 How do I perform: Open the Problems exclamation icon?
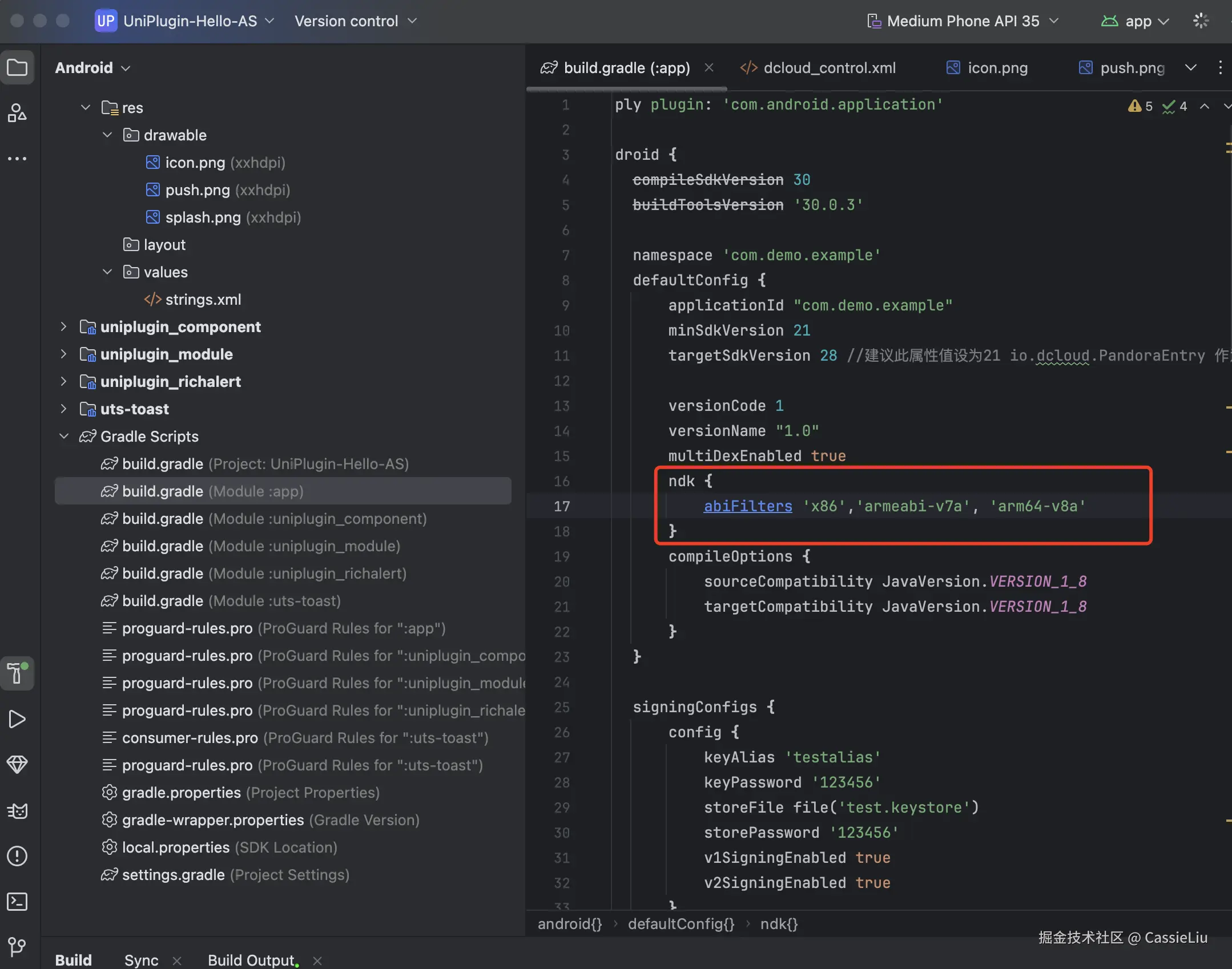pyautogui.click(x=17, y=856)
